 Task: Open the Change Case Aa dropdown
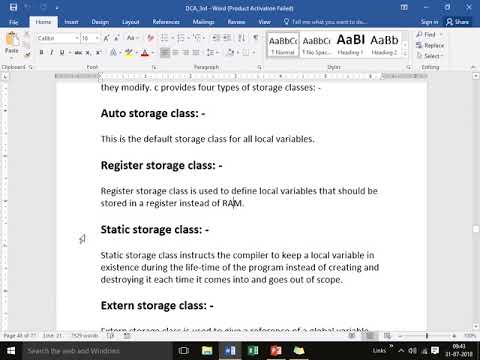click(x=132, y=38)
